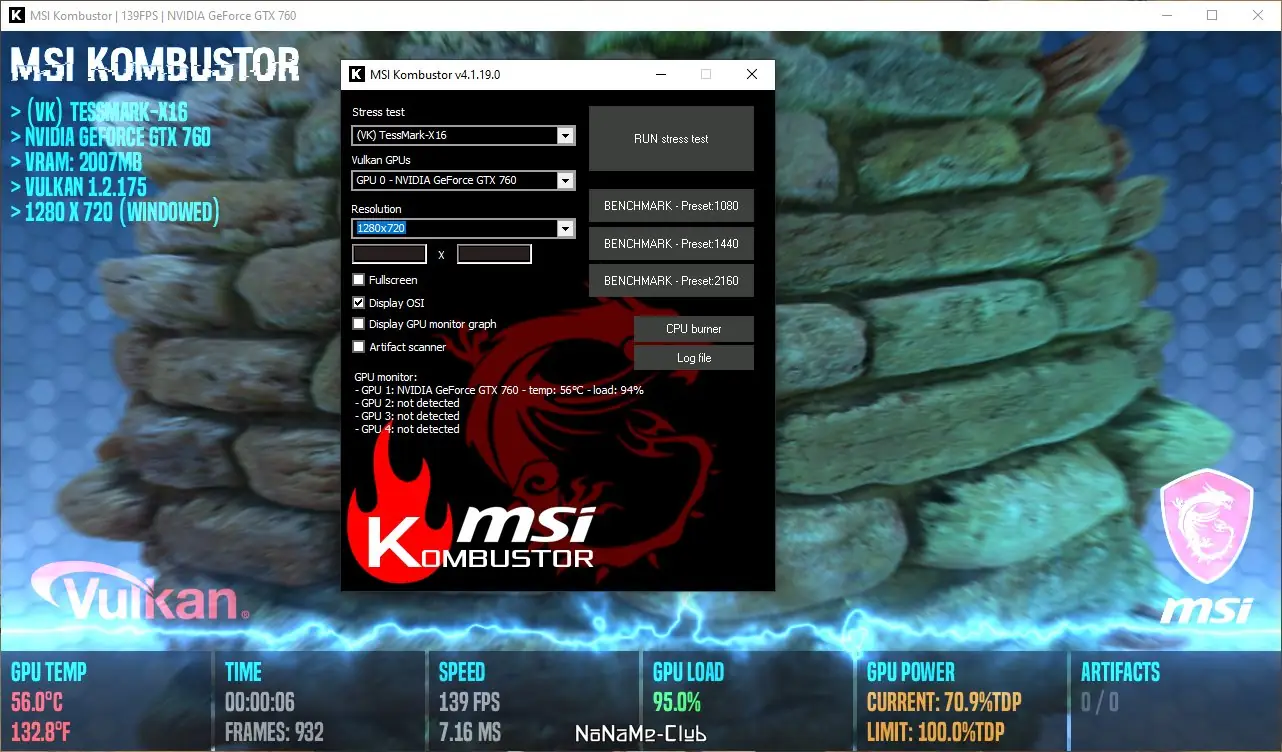
Task: Click the '> VULKAN 1.2.175' overlay text
Action: tap(78, 187)
